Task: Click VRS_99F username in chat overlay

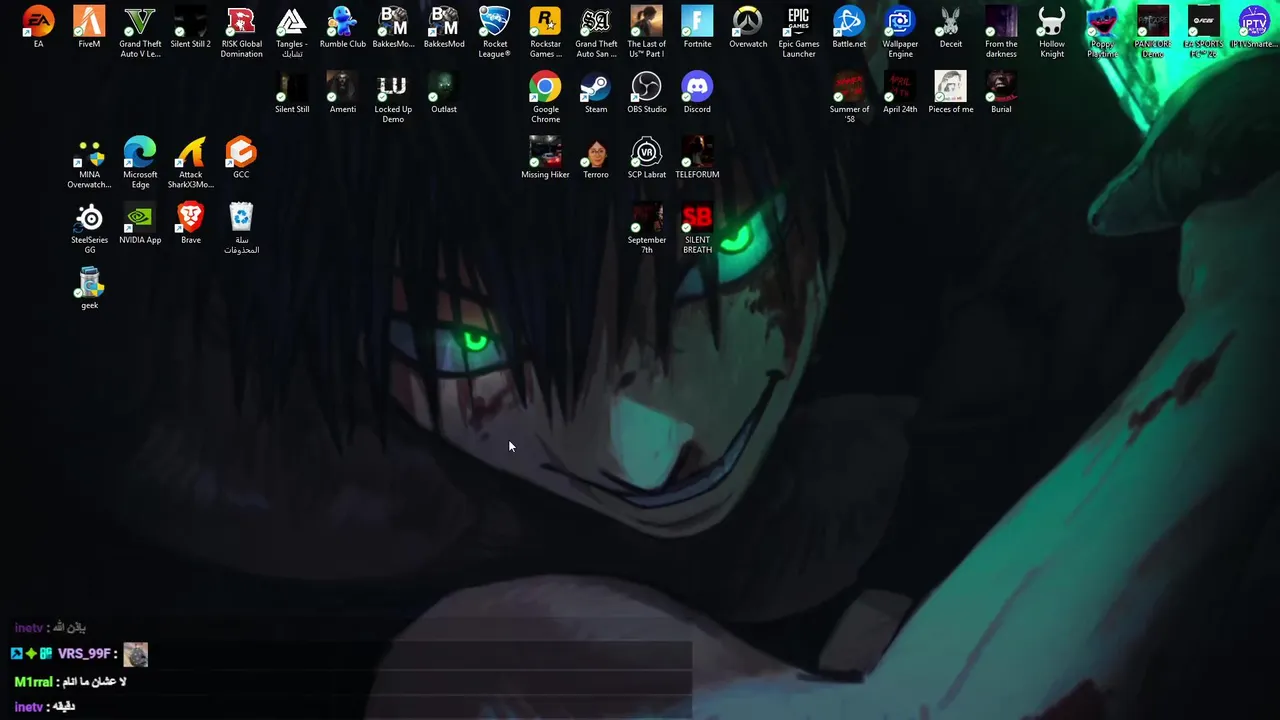Action: point(84,654)
